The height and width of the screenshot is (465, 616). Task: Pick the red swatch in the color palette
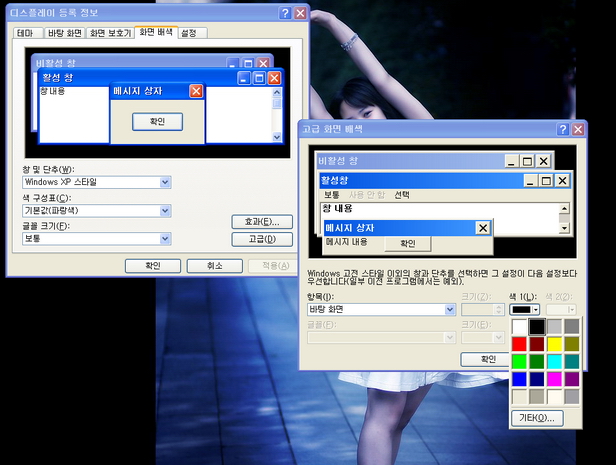tap(519, 344)
